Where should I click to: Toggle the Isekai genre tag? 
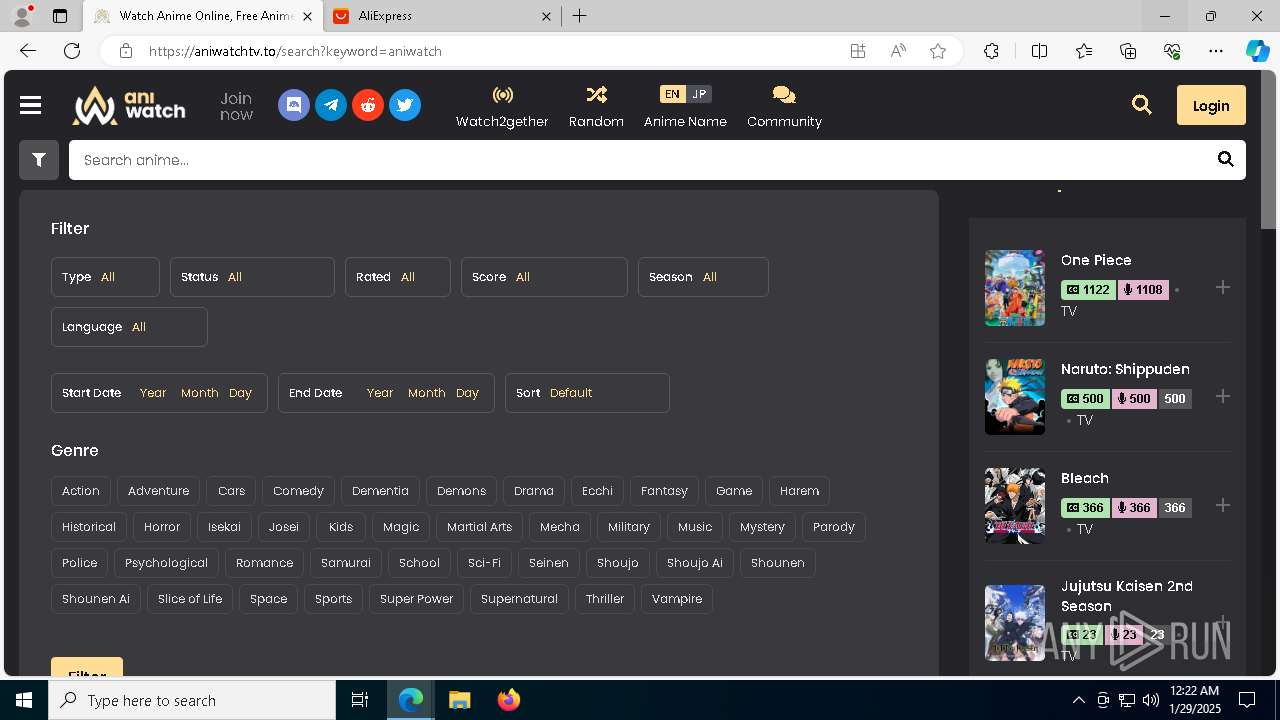(x=224, y=527)
